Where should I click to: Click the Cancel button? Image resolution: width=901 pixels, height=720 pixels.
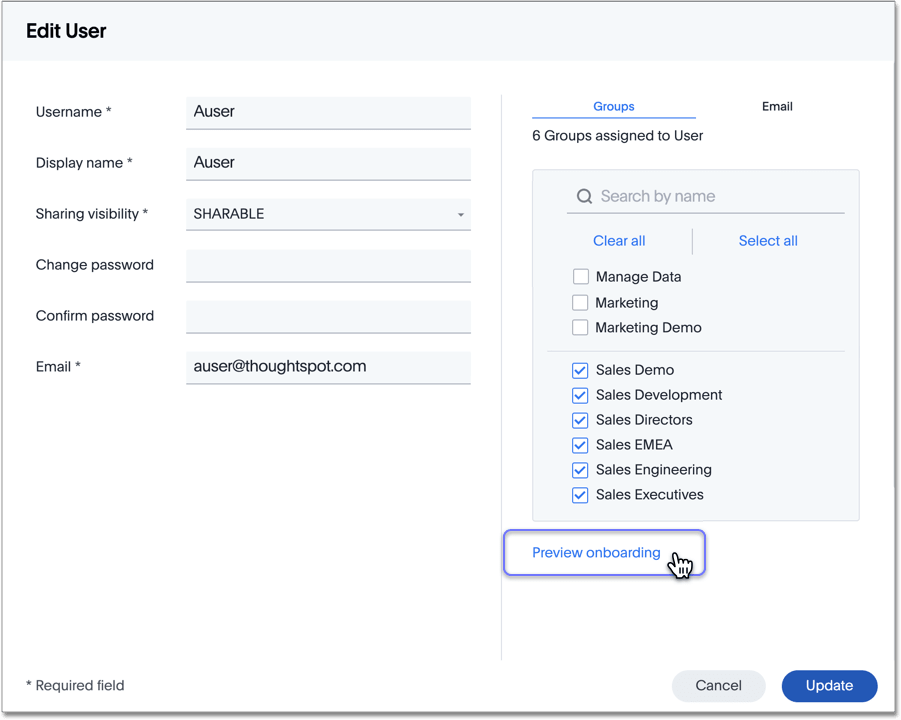(x=718, y=685)
